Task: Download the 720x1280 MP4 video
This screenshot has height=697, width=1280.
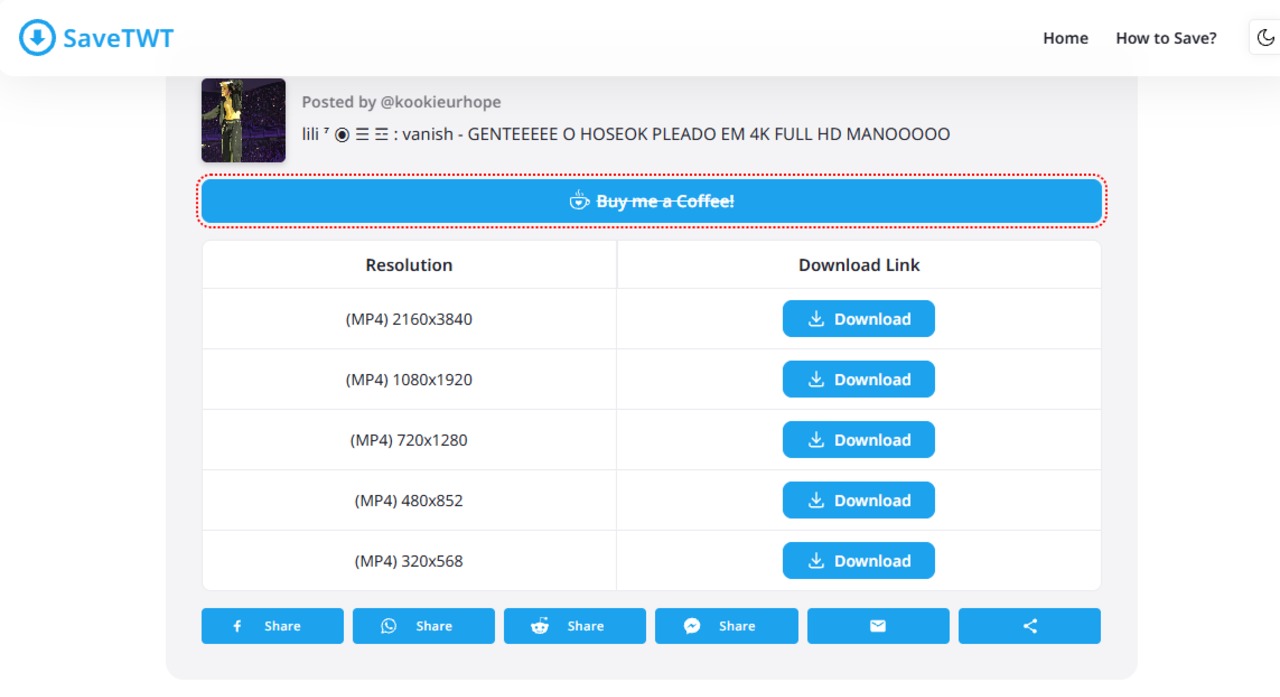Action: click(858, 440)
